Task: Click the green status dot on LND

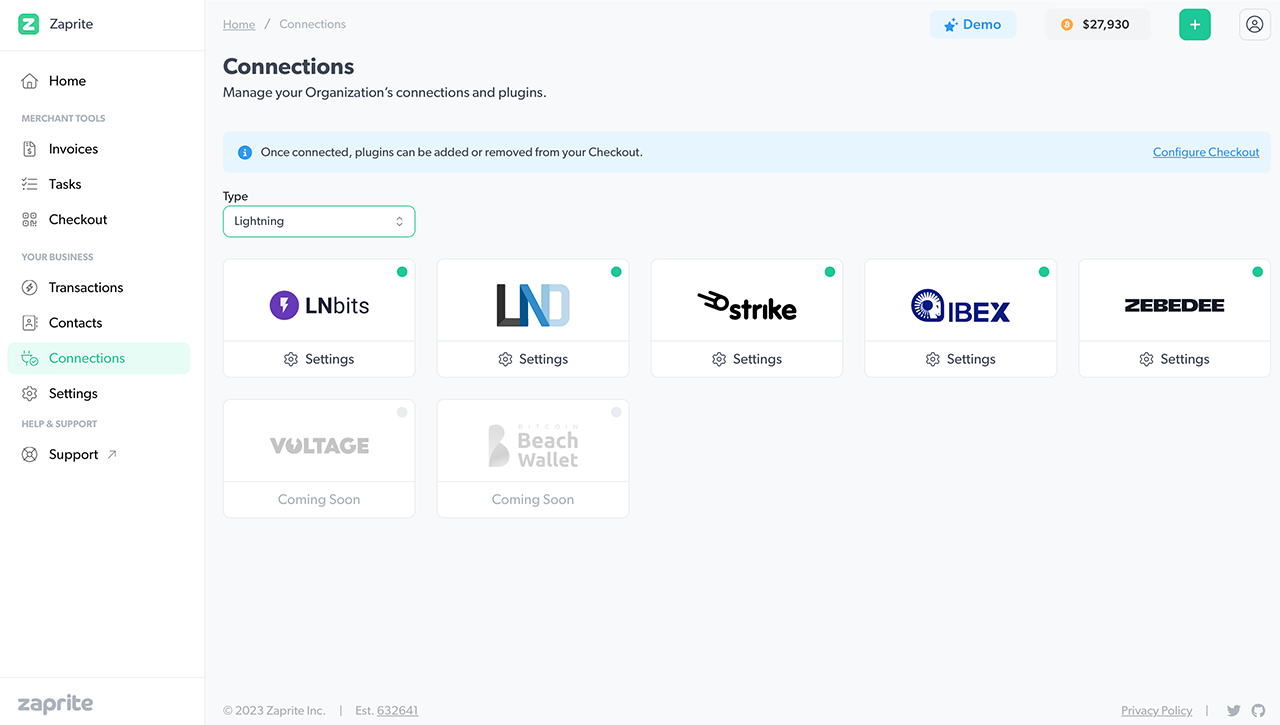Action: pyautogui.click(x=616, y=272)
